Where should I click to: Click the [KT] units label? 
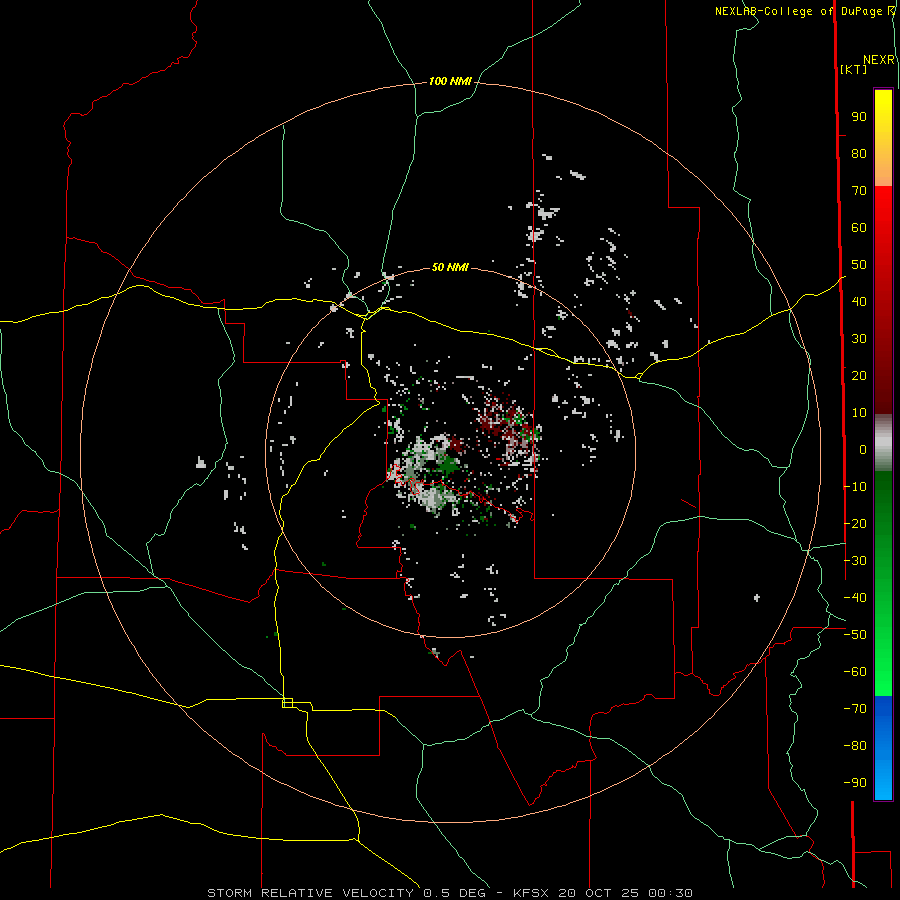pos(853,69)
